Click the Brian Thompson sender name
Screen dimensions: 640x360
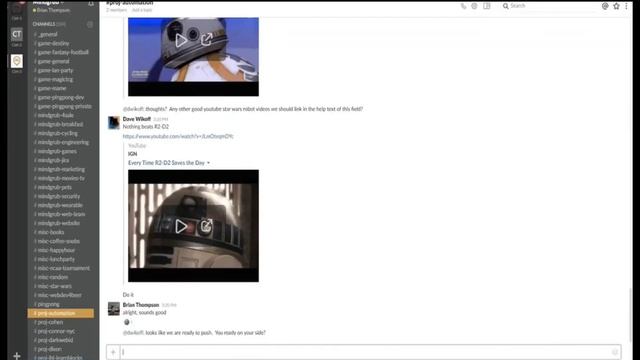(141, 305)
